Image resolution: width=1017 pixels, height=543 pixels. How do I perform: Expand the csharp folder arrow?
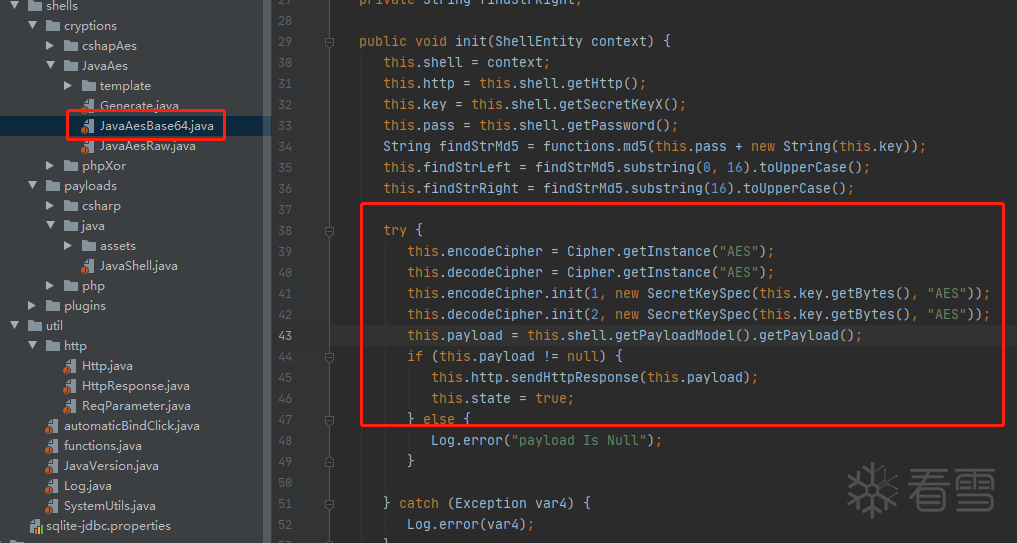51,206
